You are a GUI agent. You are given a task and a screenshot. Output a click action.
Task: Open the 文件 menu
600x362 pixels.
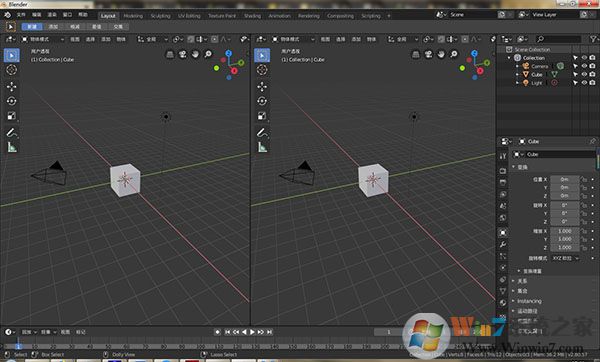21,15
